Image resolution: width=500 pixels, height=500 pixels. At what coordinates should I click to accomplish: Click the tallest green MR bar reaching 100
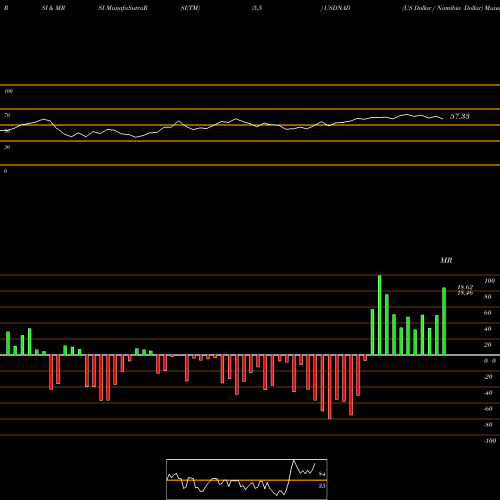(380, 315)
